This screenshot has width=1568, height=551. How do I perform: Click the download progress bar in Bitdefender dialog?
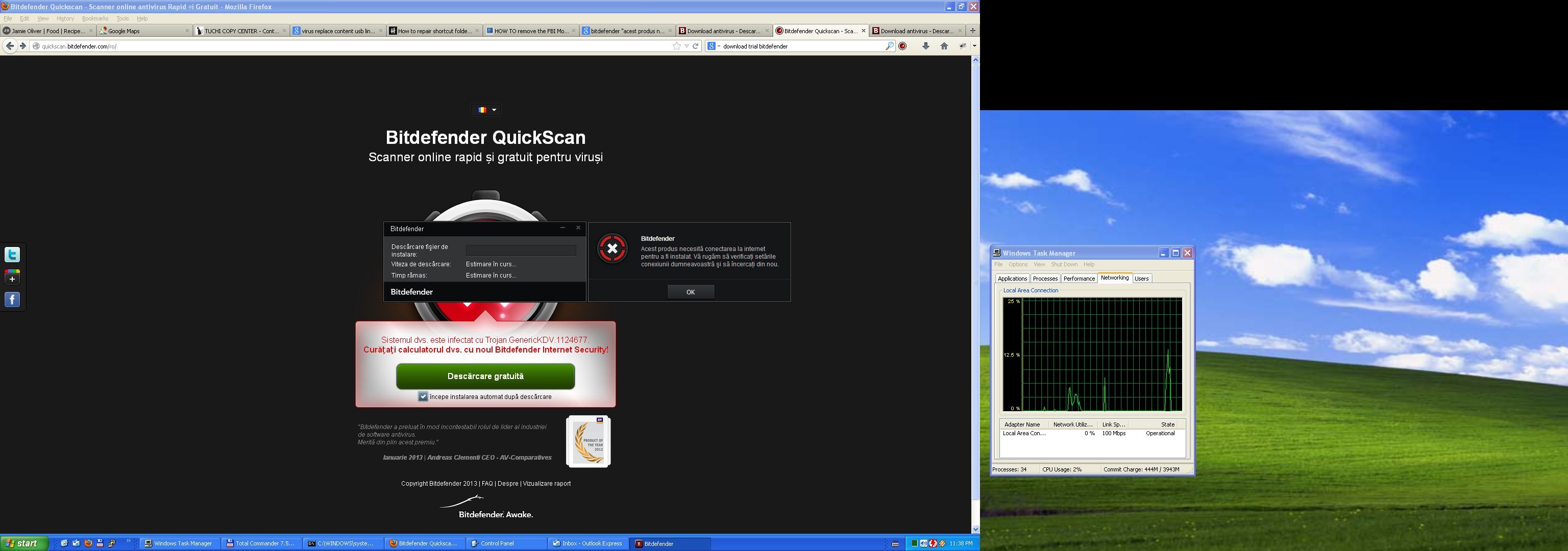click(521, 251)
